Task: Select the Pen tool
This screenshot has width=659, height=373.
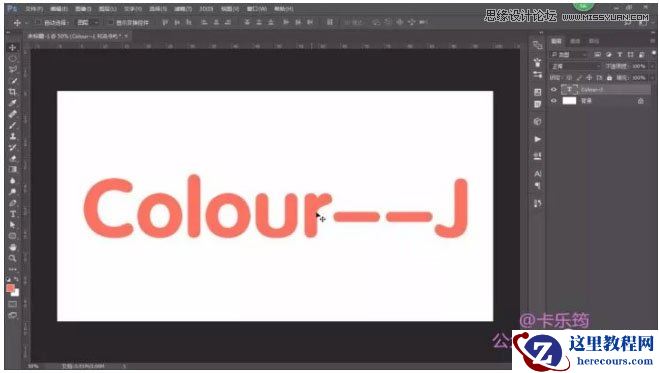Action: coord(13,203)
